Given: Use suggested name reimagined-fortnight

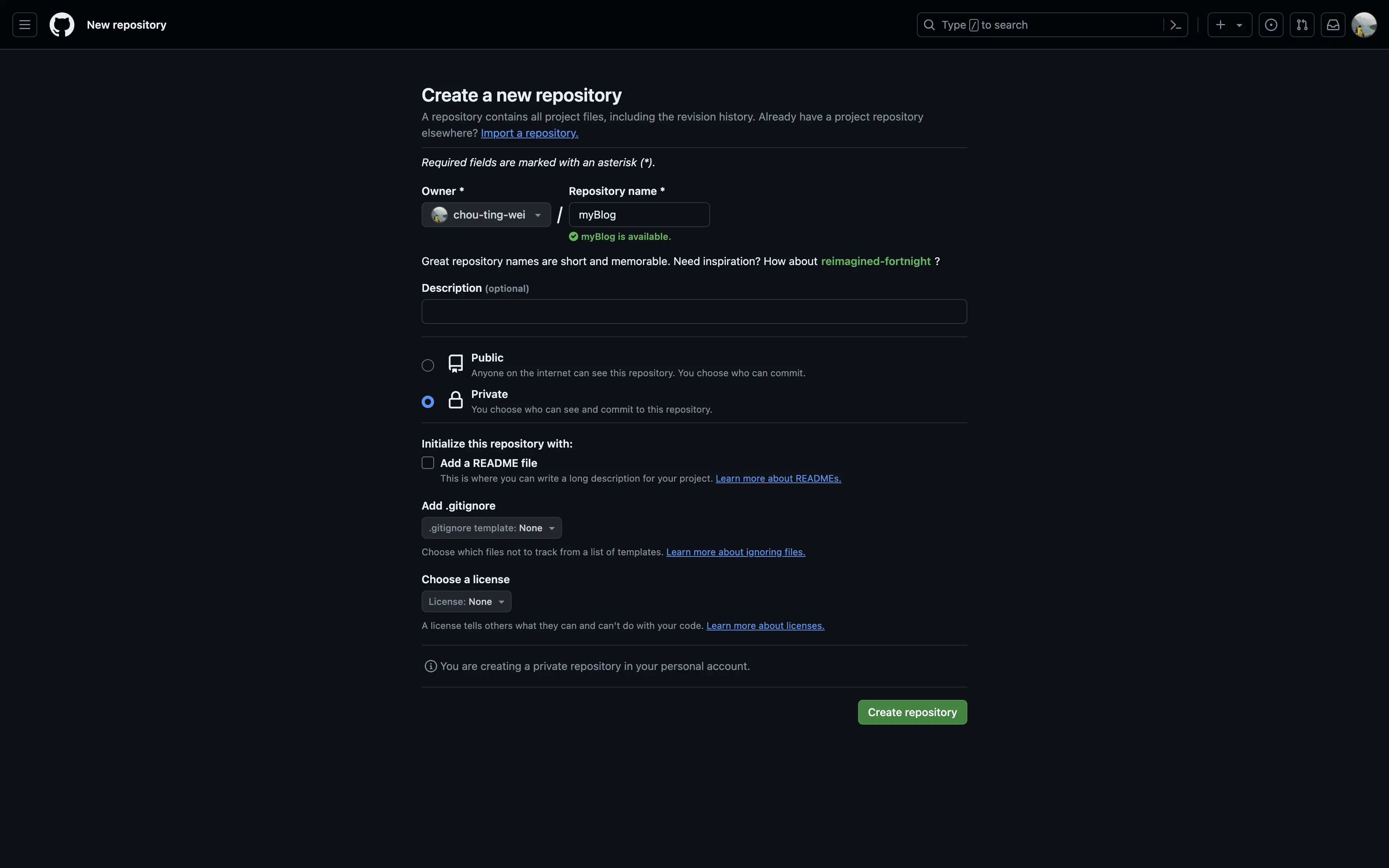Looking at the screenshot, I should click(x=875, y=261).
